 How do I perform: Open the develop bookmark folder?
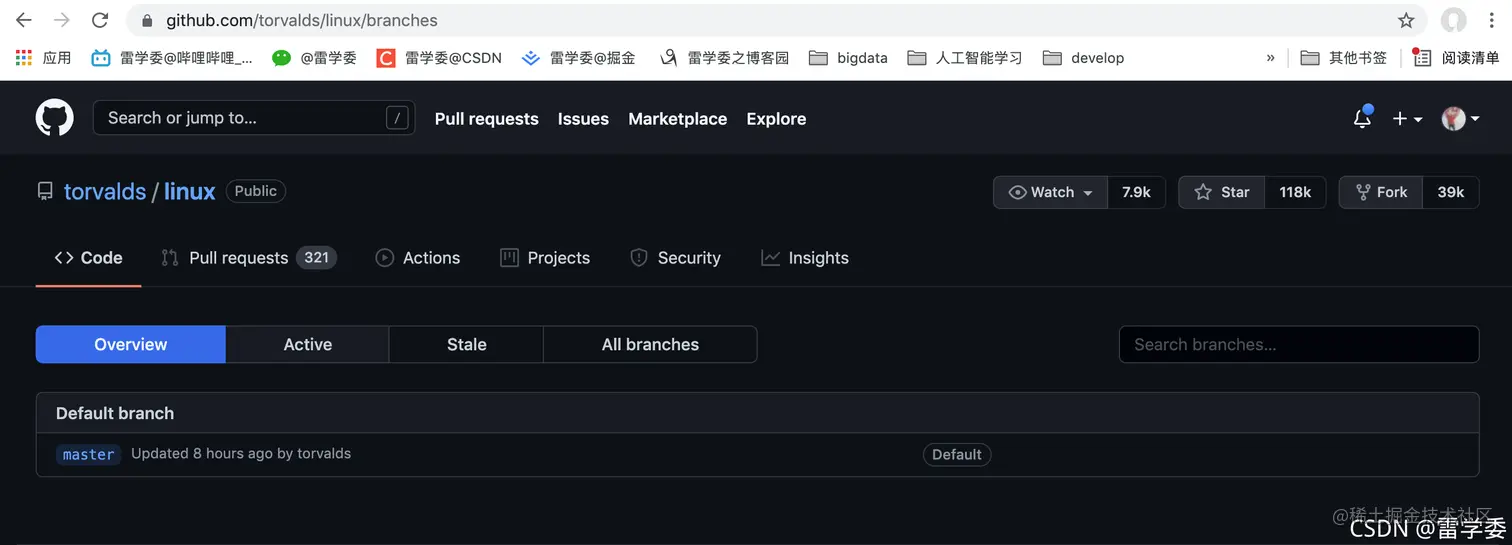1083,58
